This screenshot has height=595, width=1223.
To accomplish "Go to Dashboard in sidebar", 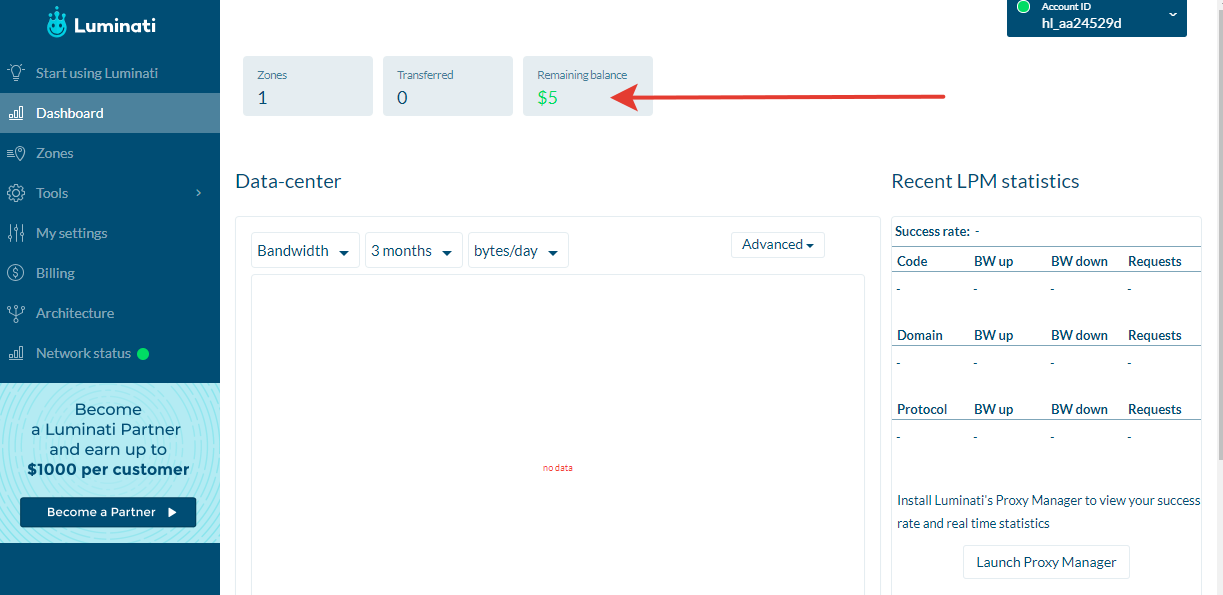I will click(x=110, y=113).
